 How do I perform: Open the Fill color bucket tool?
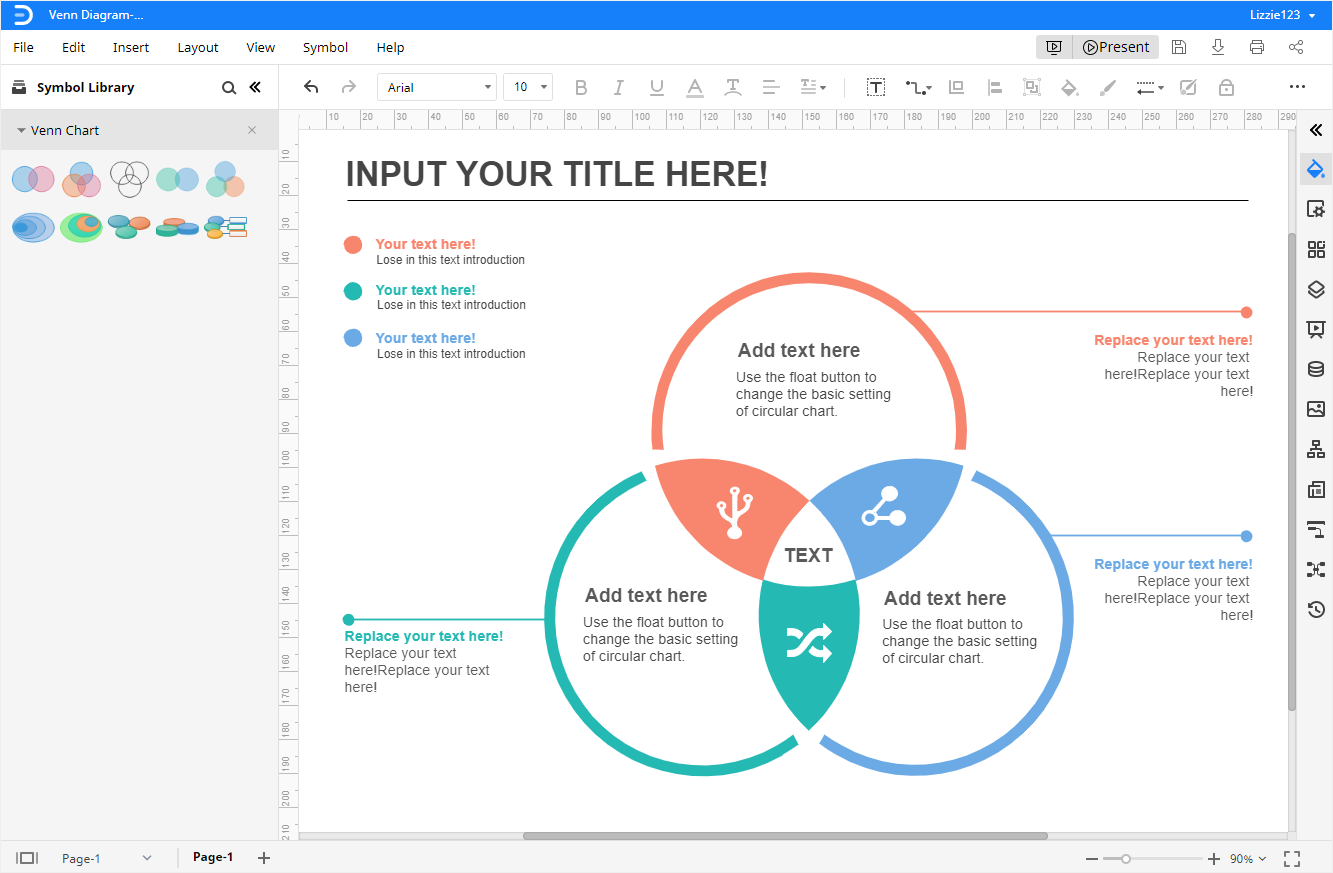tap(1068, 87)
